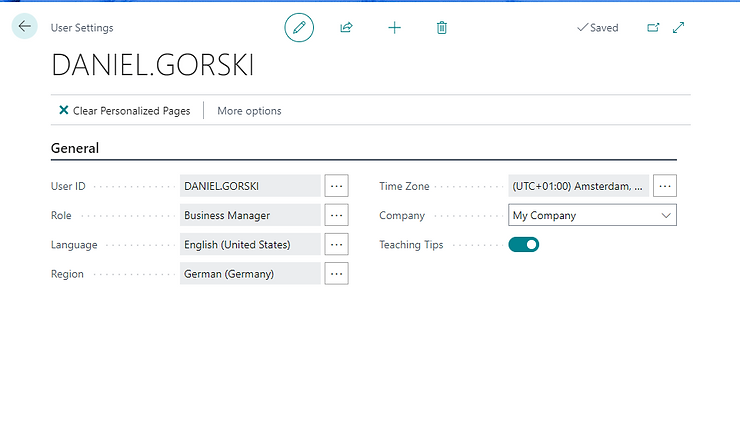Click Clear Personalized Pages action
This screenshot has width=740, height=442.
tap(131, 111)
